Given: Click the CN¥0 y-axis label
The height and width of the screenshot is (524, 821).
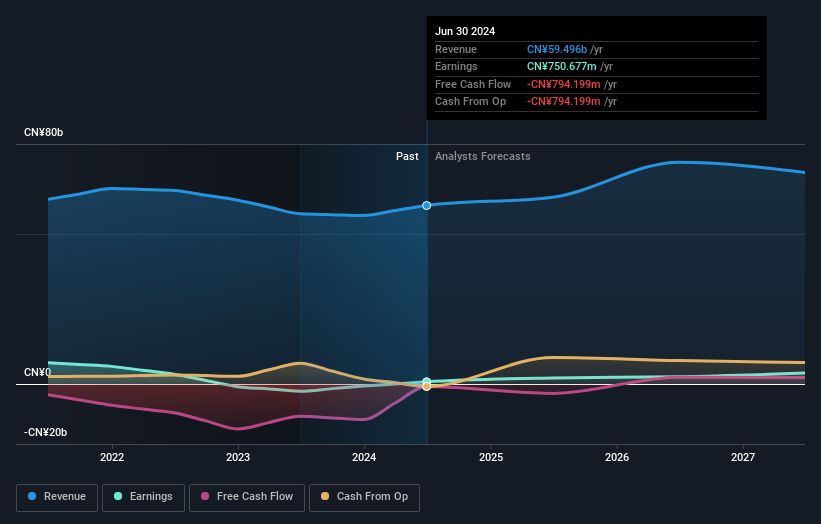Looking at the screenshot, I should (38, 372).
